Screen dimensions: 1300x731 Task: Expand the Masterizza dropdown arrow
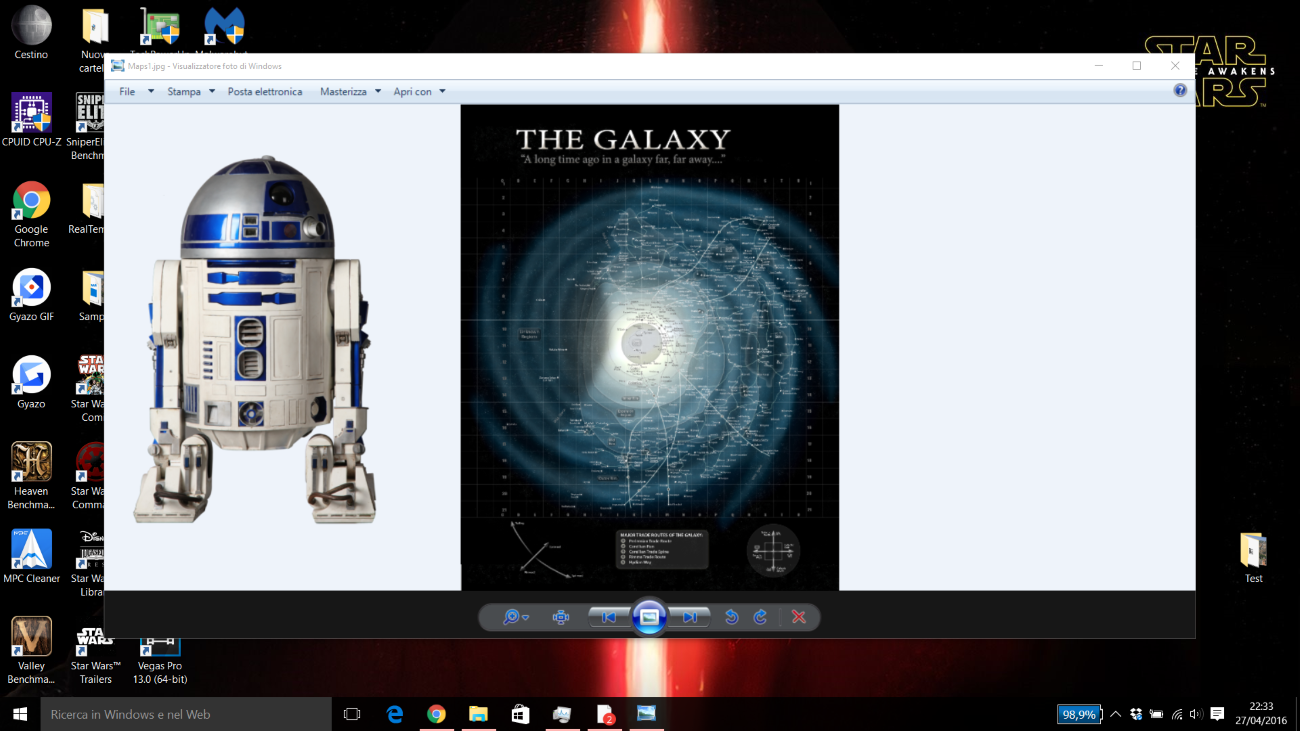coord(378,92)
